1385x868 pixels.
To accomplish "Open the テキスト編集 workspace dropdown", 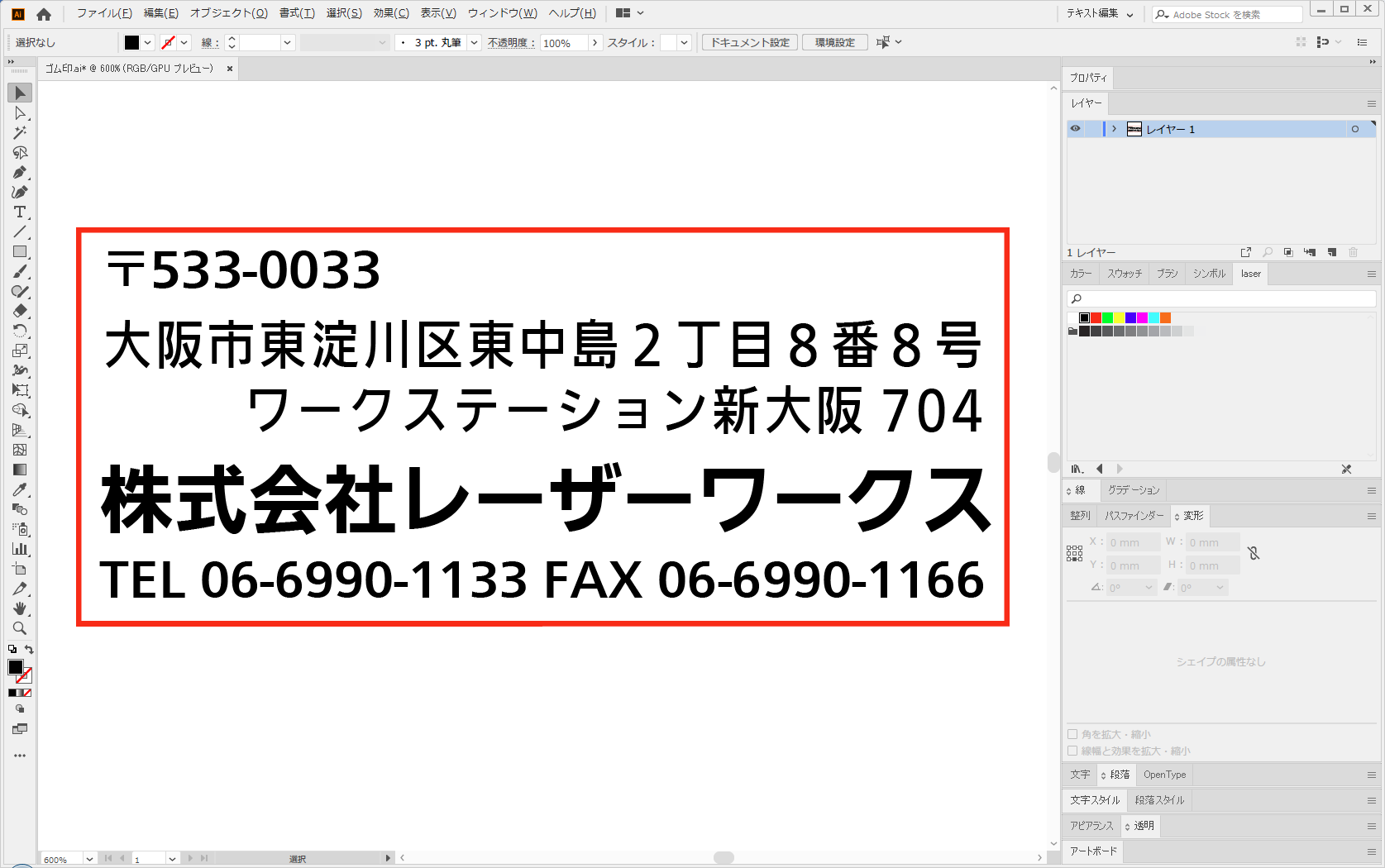I will tap(1100, 14).
